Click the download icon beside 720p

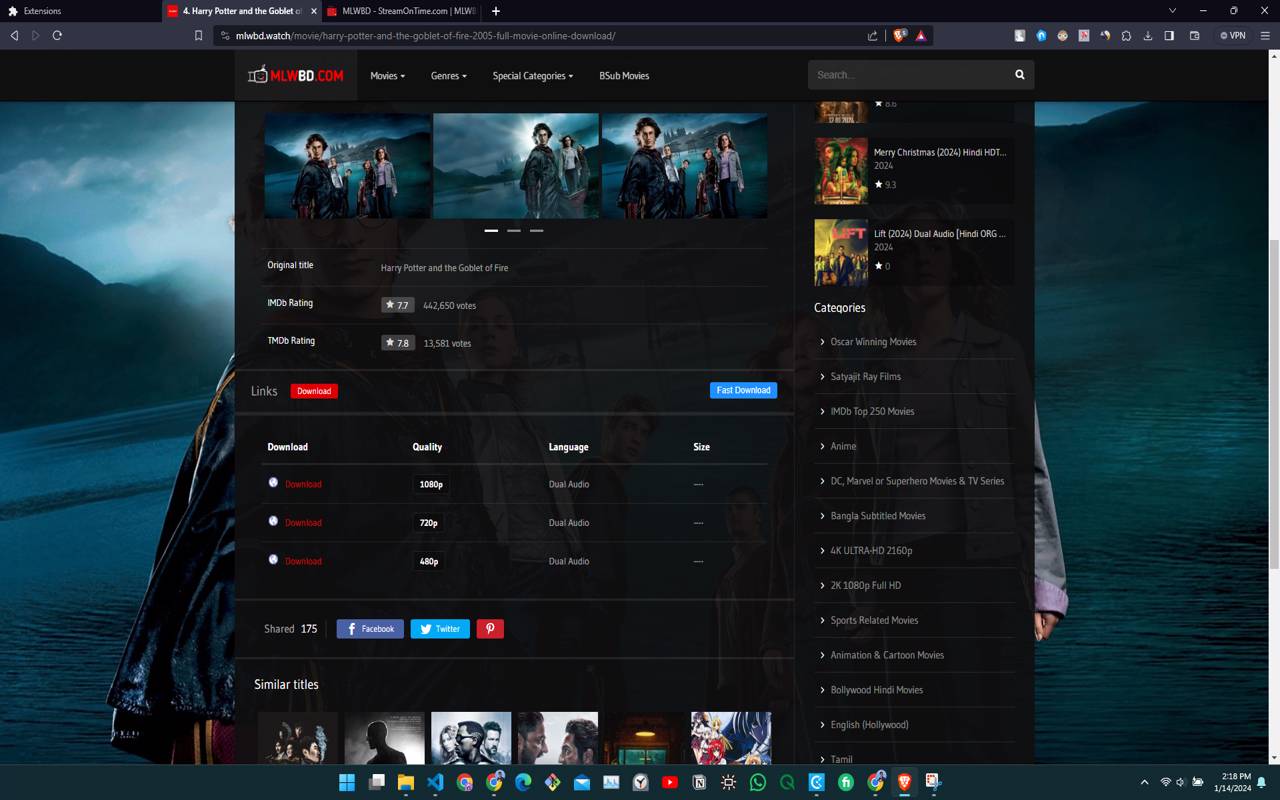click(273, 521)
